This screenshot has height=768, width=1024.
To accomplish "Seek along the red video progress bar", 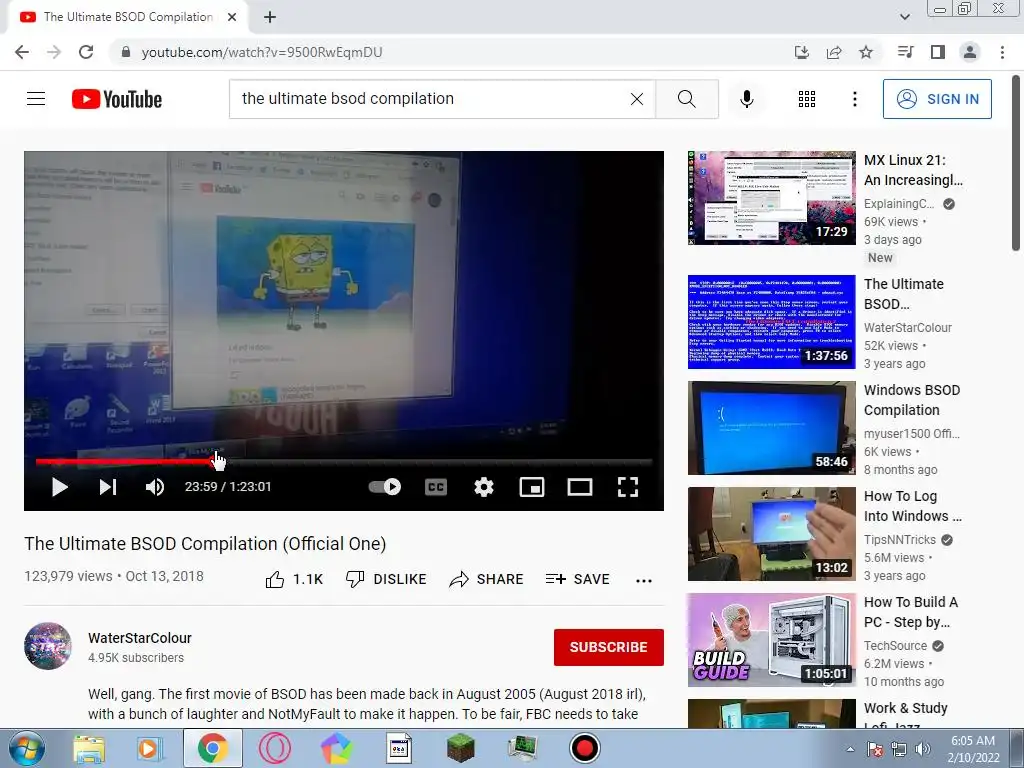I will [x=344, y=461].
